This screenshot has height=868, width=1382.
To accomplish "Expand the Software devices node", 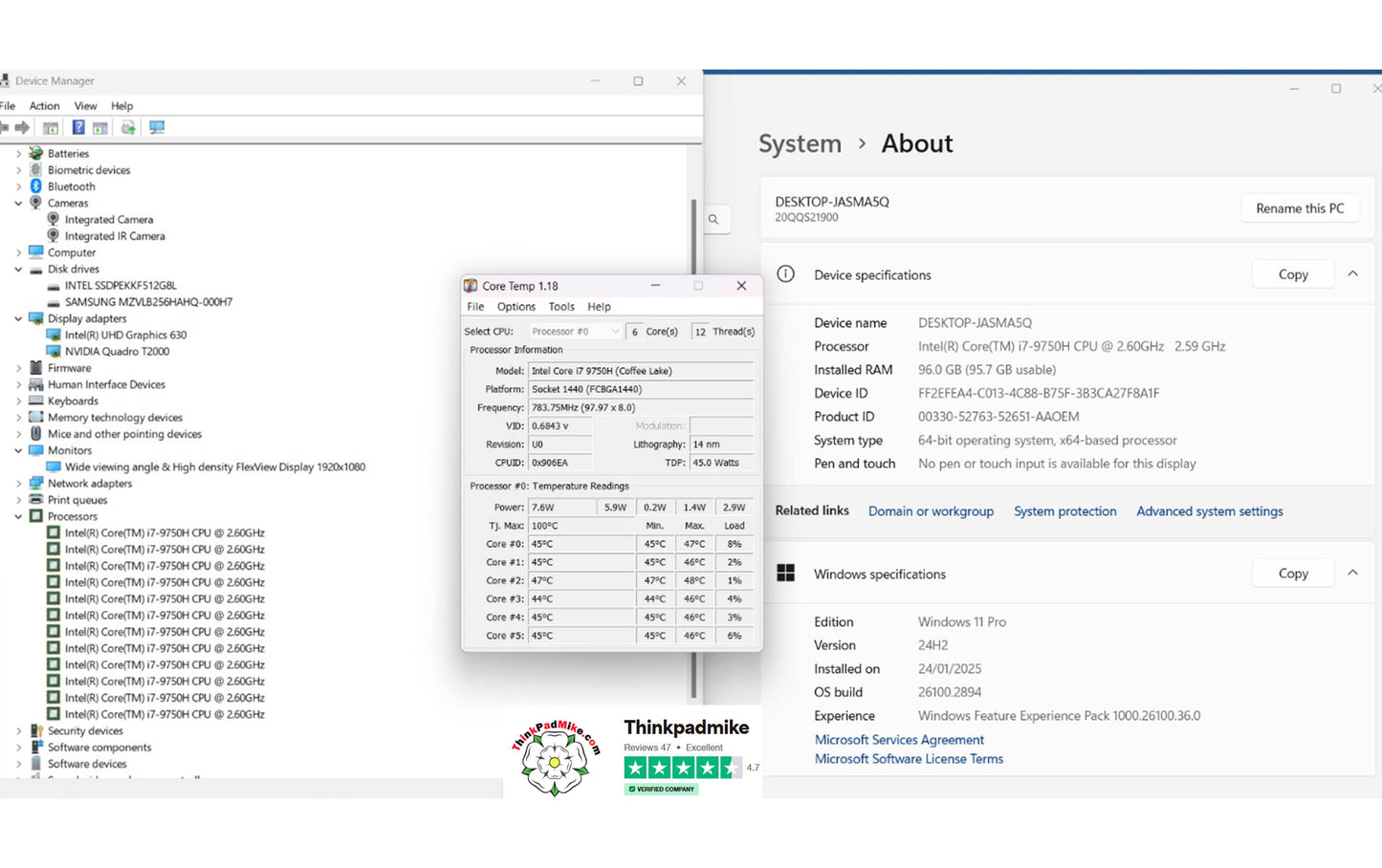I will (x=18, y=764).
